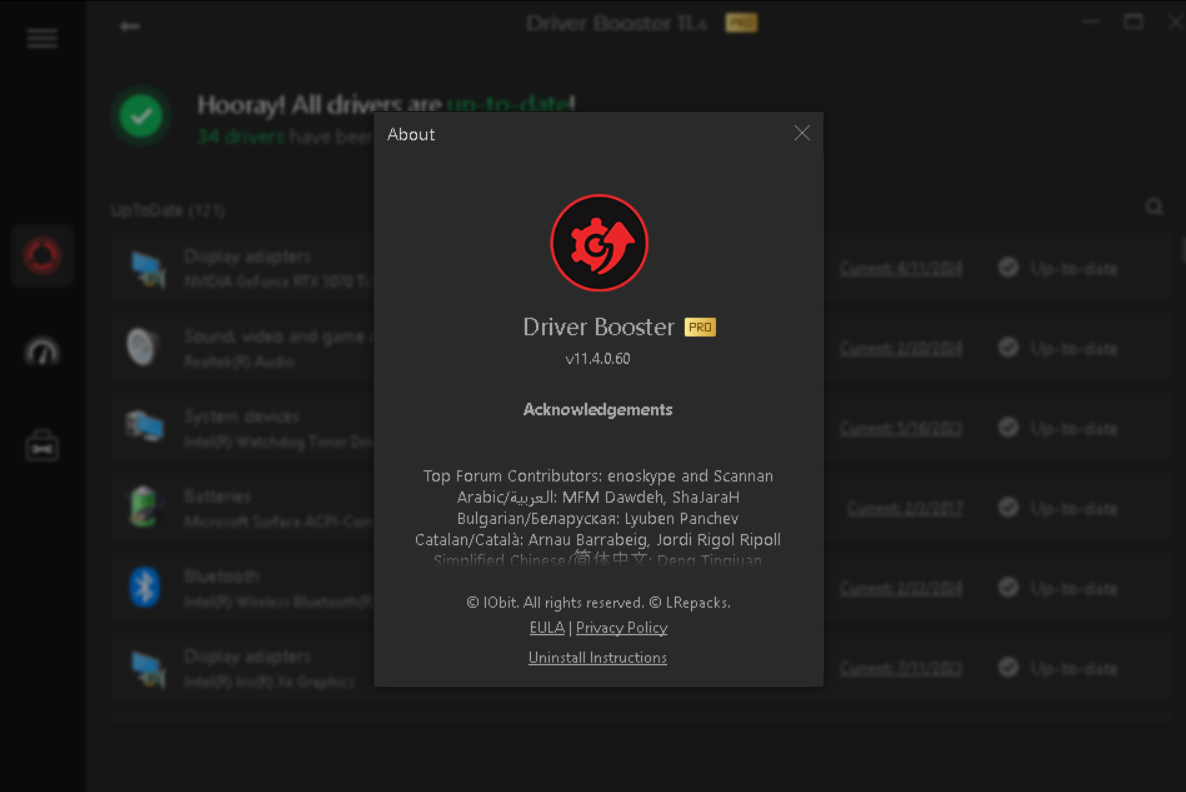Image resolution: width=1186 pixels, height=792 pixels.
Task: Click the Intel Xe Graphics row's current date link
Action: (x=901, y=669)
